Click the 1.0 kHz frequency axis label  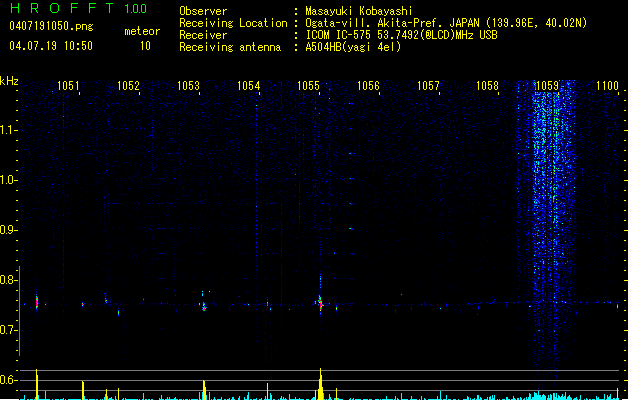pyautogui.click(x=8, y=180)
